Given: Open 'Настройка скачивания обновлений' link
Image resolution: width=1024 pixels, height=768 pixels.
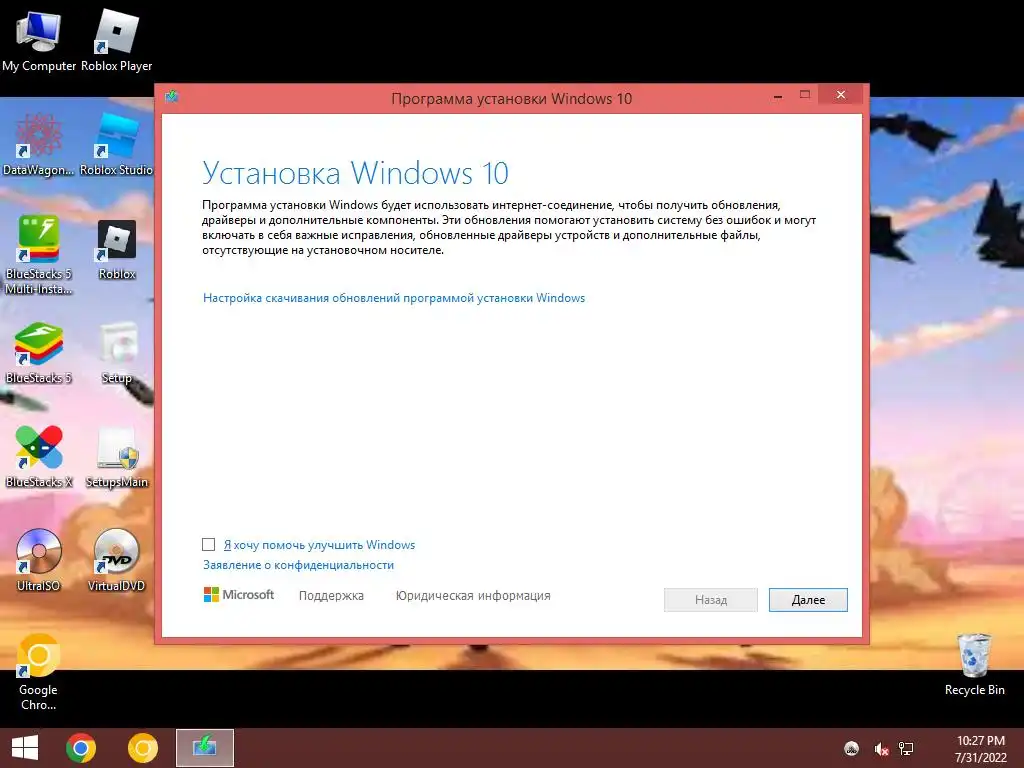Looking at the screenshot, I should tap(394, 298).
